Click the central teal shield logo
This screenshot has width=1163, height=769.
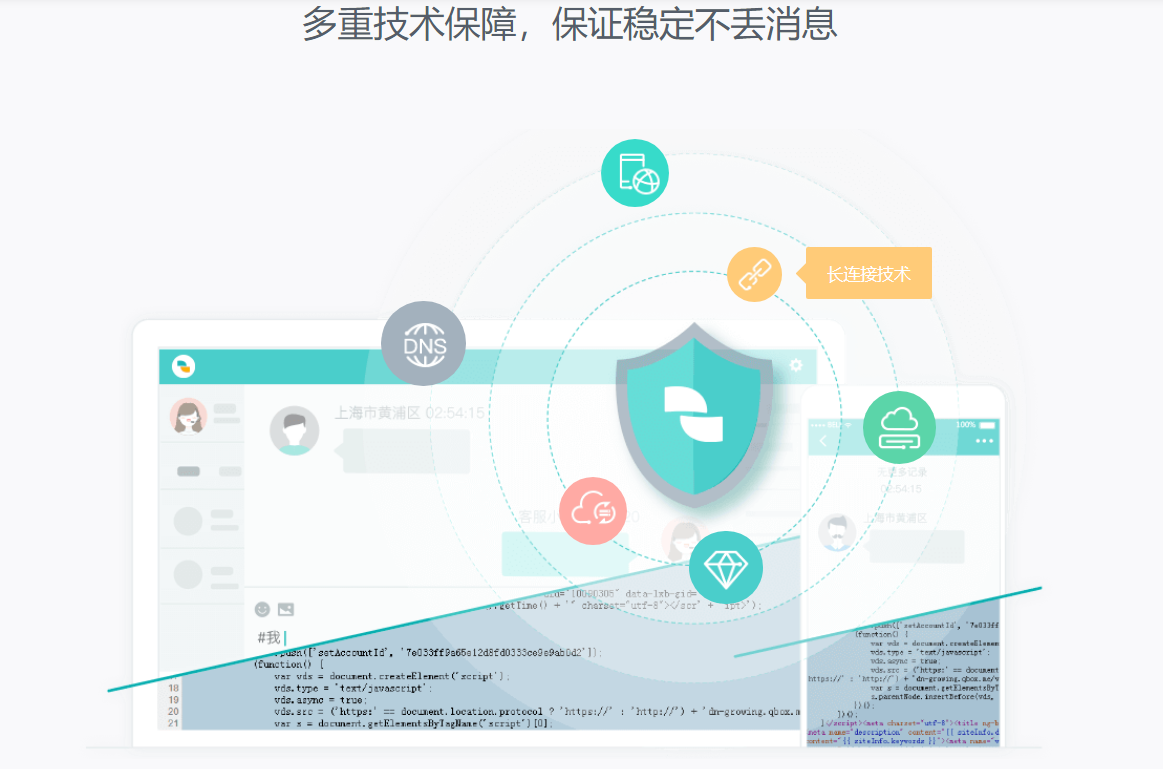tap(694, 415)
